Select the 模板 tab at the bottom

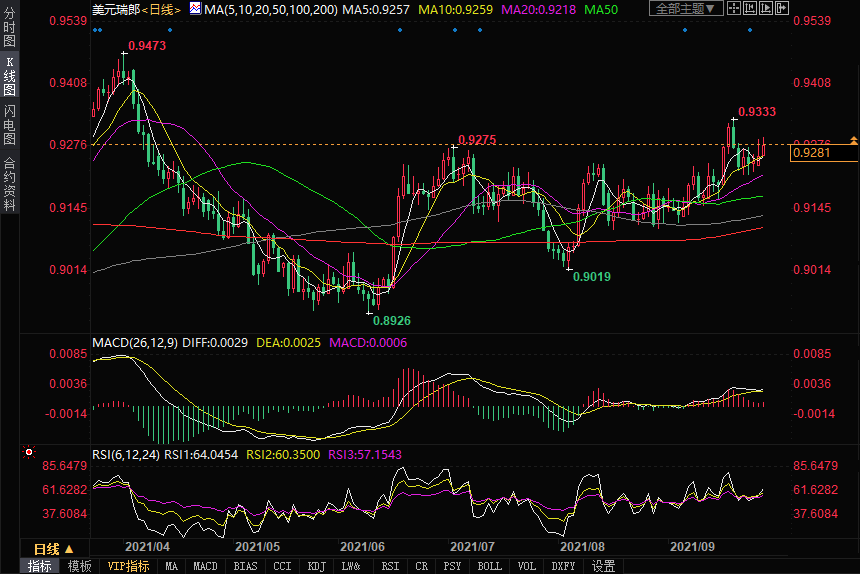[80, 566]
